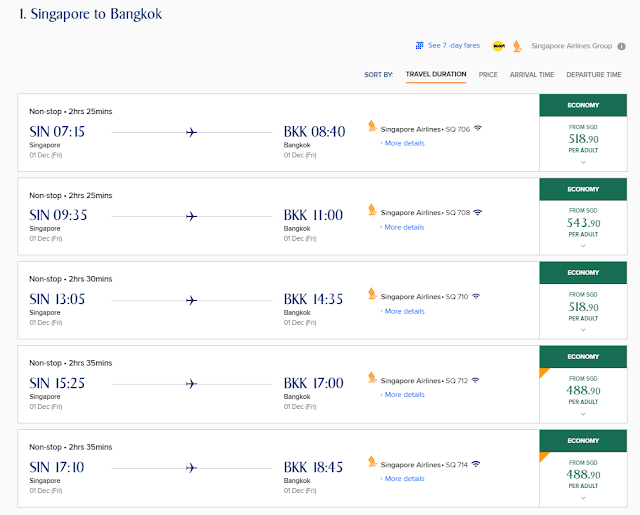Image resolution: width=640 pixels, height=515 pixels.
Task: Expand the 488.90 fare for SQ 712
Action: [583, 413]
